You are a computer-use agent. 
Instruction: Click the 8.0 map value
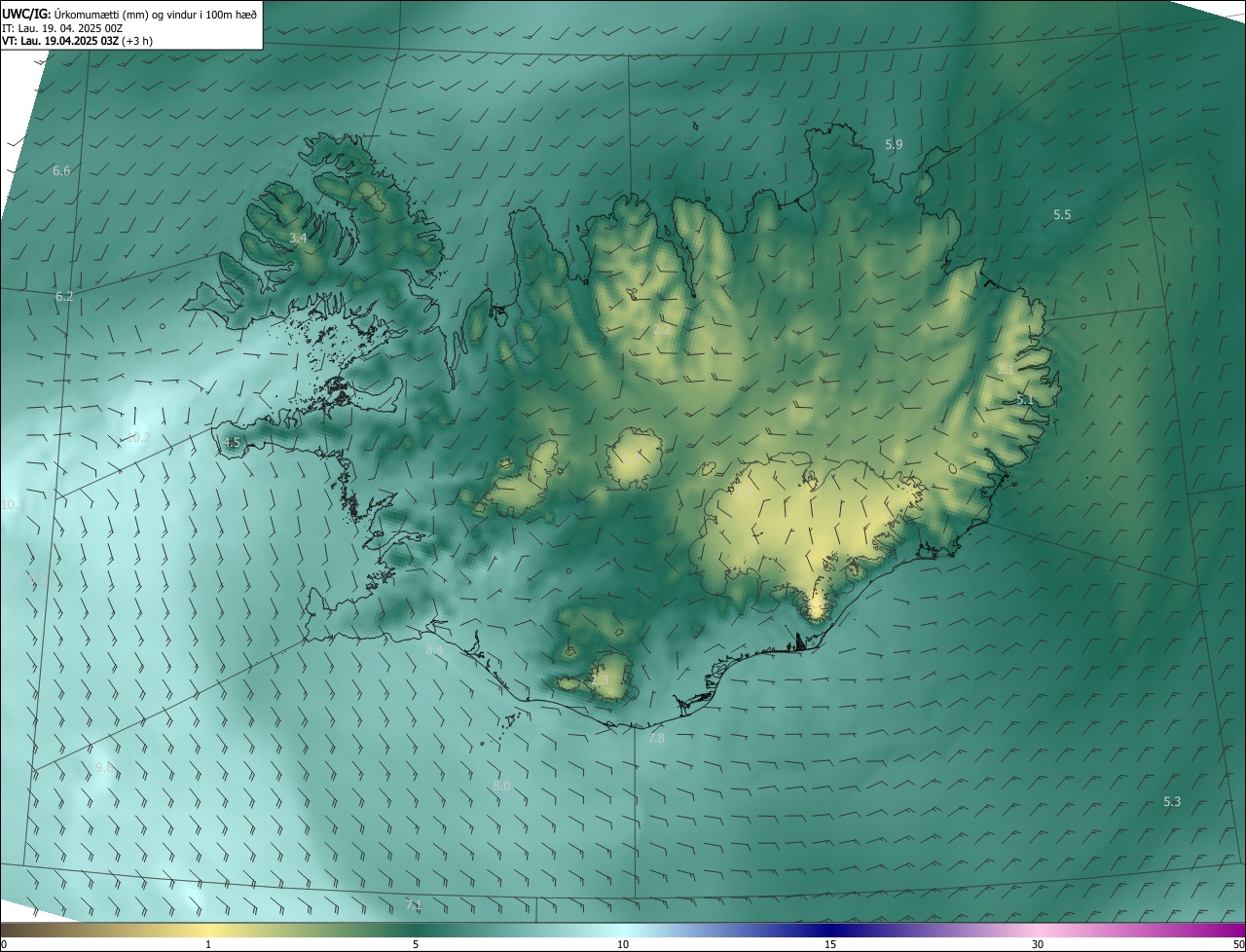click(501, 787)
